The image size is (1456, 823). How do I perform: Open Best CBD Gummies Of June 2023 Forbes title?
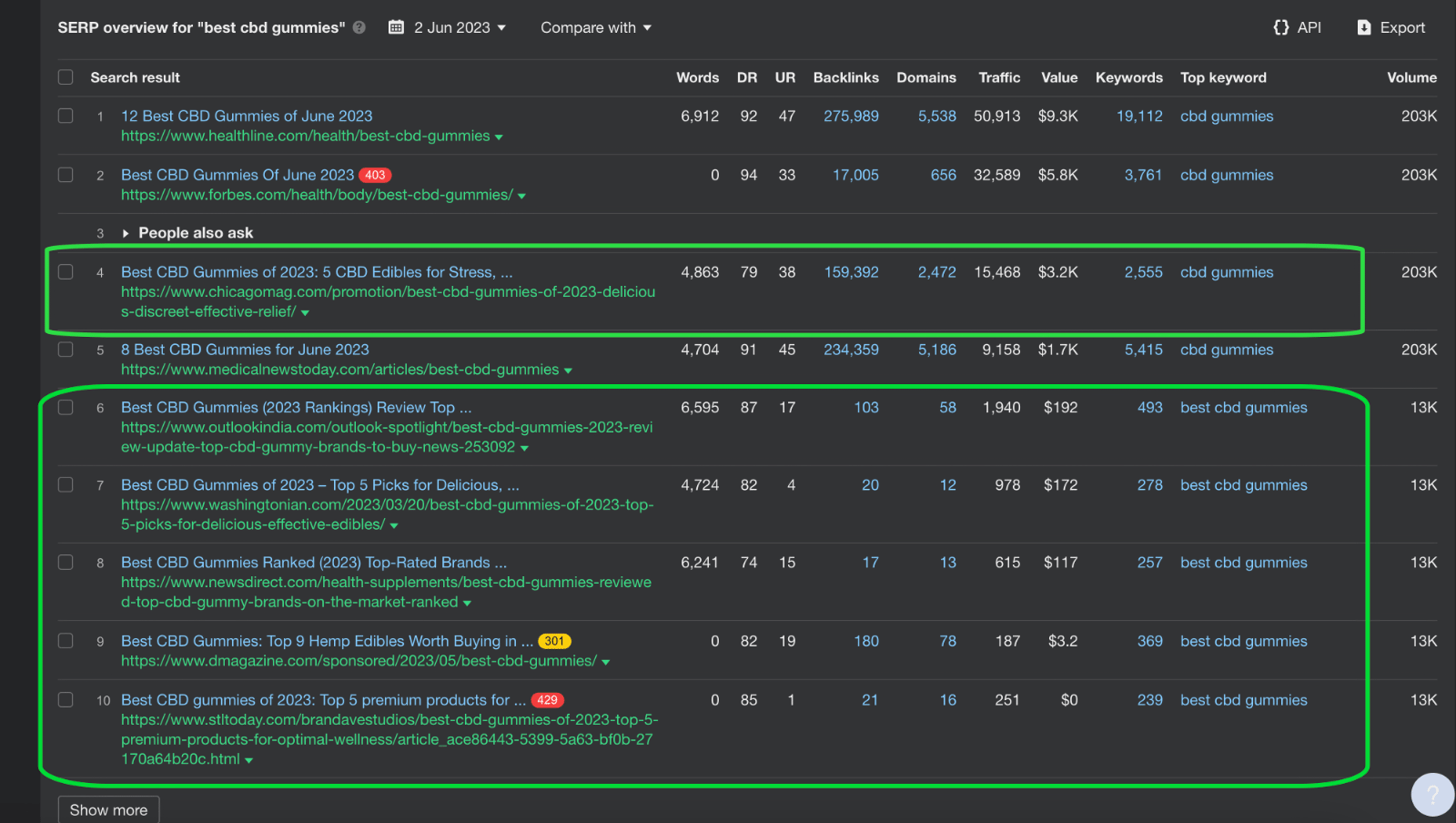tap(238, 175)
